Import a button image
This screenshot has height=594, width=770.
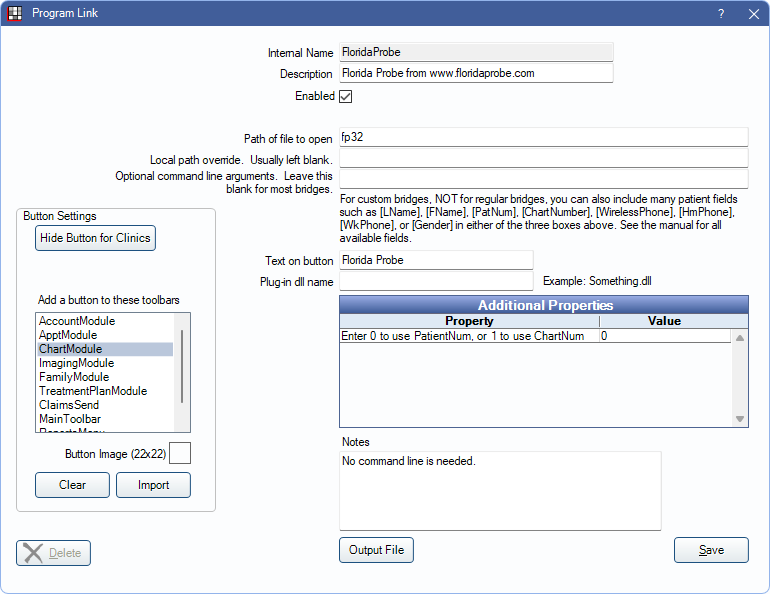pyautogui.click(x=153, y=485)
